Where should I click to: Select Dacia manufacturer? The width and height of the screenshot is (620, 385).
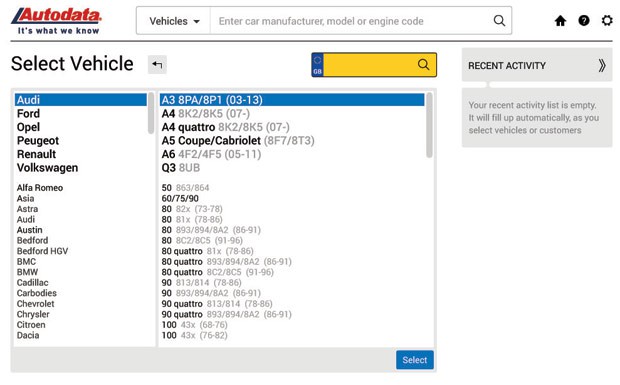coord(28,335)
